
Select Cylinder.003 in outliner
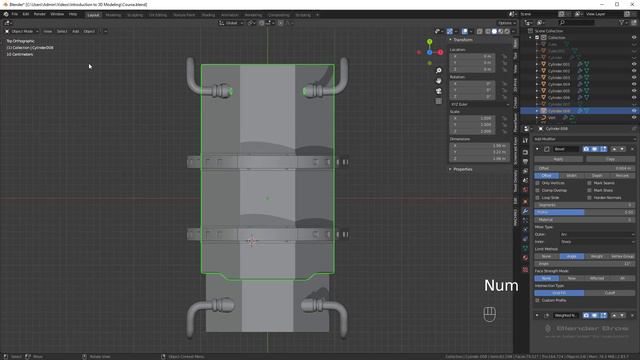click(559, 78)
